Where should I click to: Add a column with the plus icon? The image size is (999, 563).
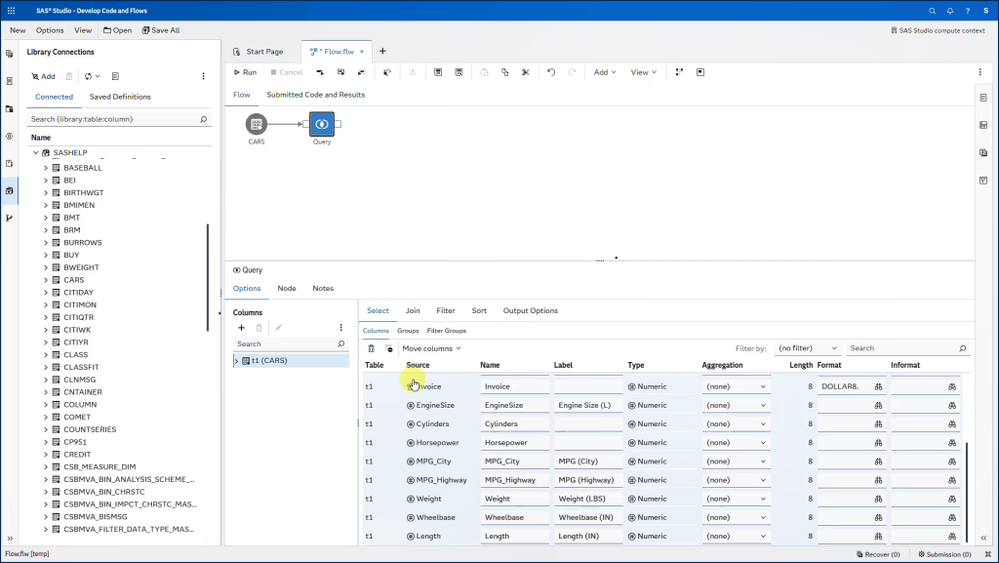pyautogui.click(x=241, y=328)
